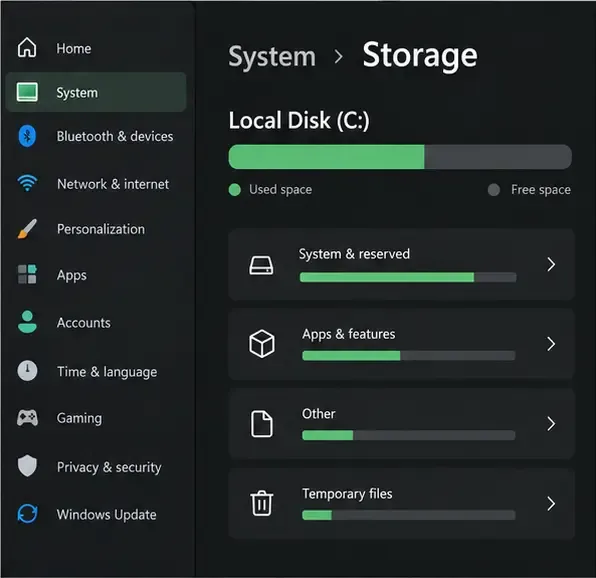Click the System & reserved label
Viewport: 596px width, 578px height.
coord(354,254)
